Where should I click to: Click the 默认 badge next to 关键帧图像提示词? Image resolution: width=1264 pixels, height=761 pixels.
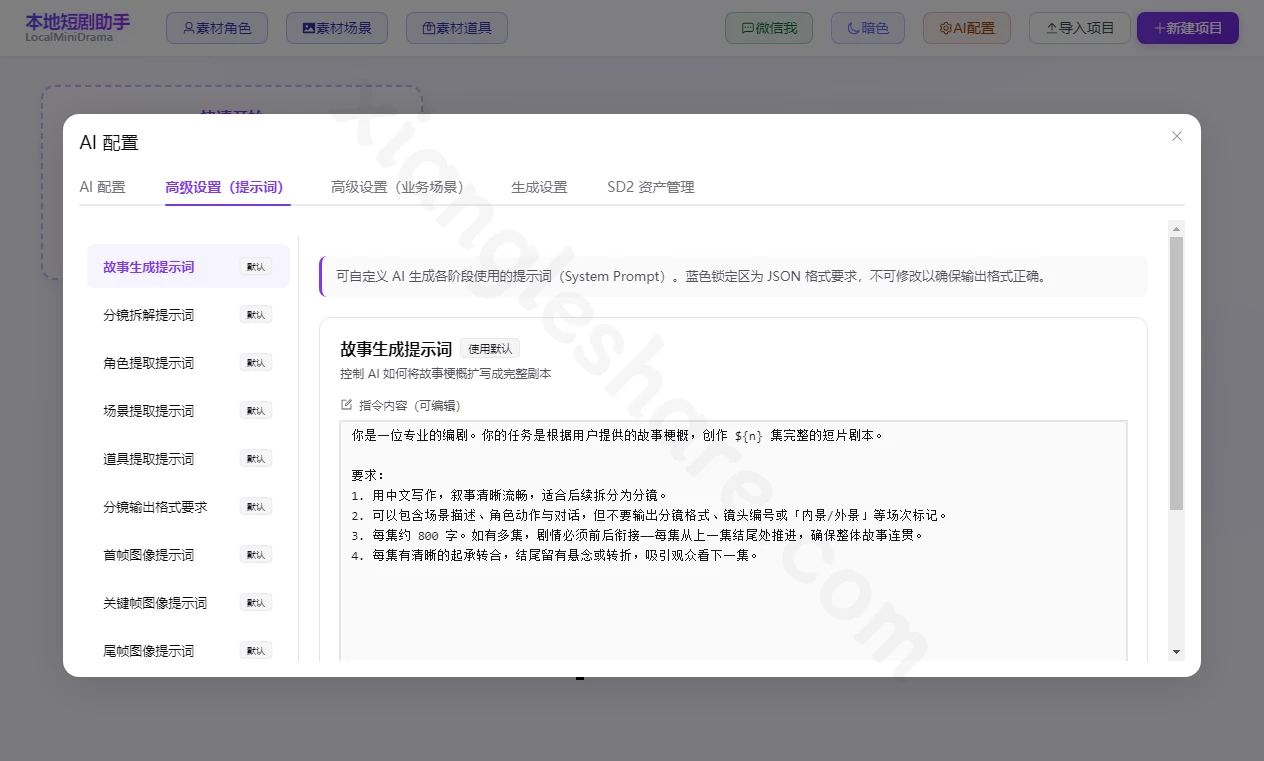point(256,603)
